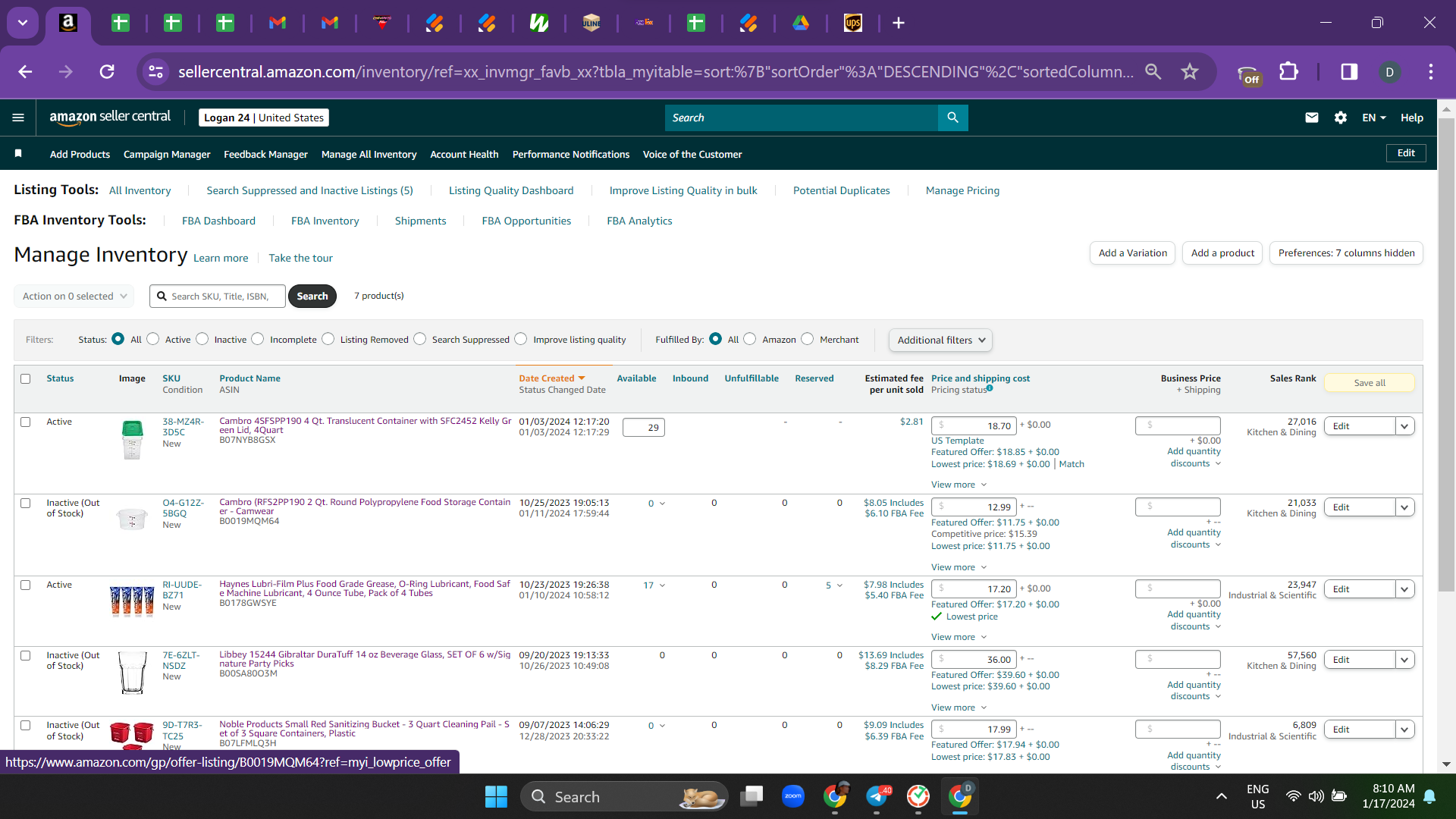This screenshot has width=1456, height=819.
Task: Open the Seller Central mail messages icon
Action: 1312,118
